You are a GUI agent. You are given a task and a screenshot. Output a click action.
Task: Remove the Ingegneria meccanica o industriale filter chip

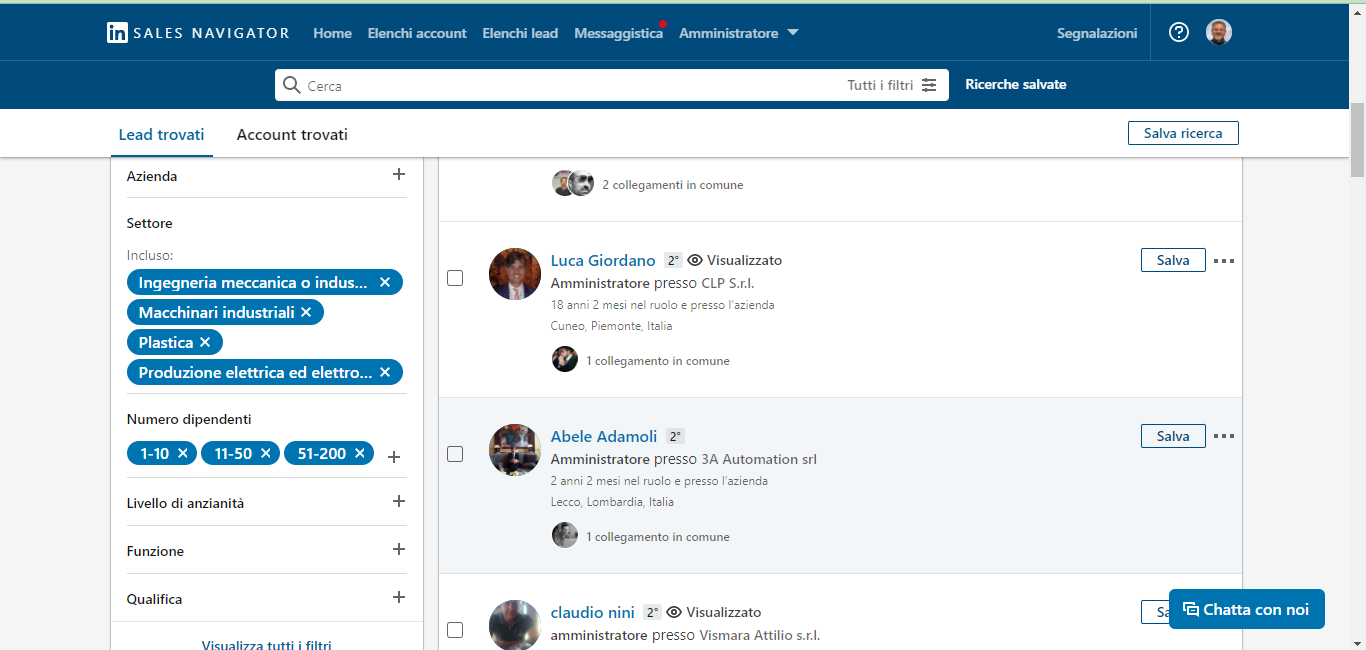point(385,283)
